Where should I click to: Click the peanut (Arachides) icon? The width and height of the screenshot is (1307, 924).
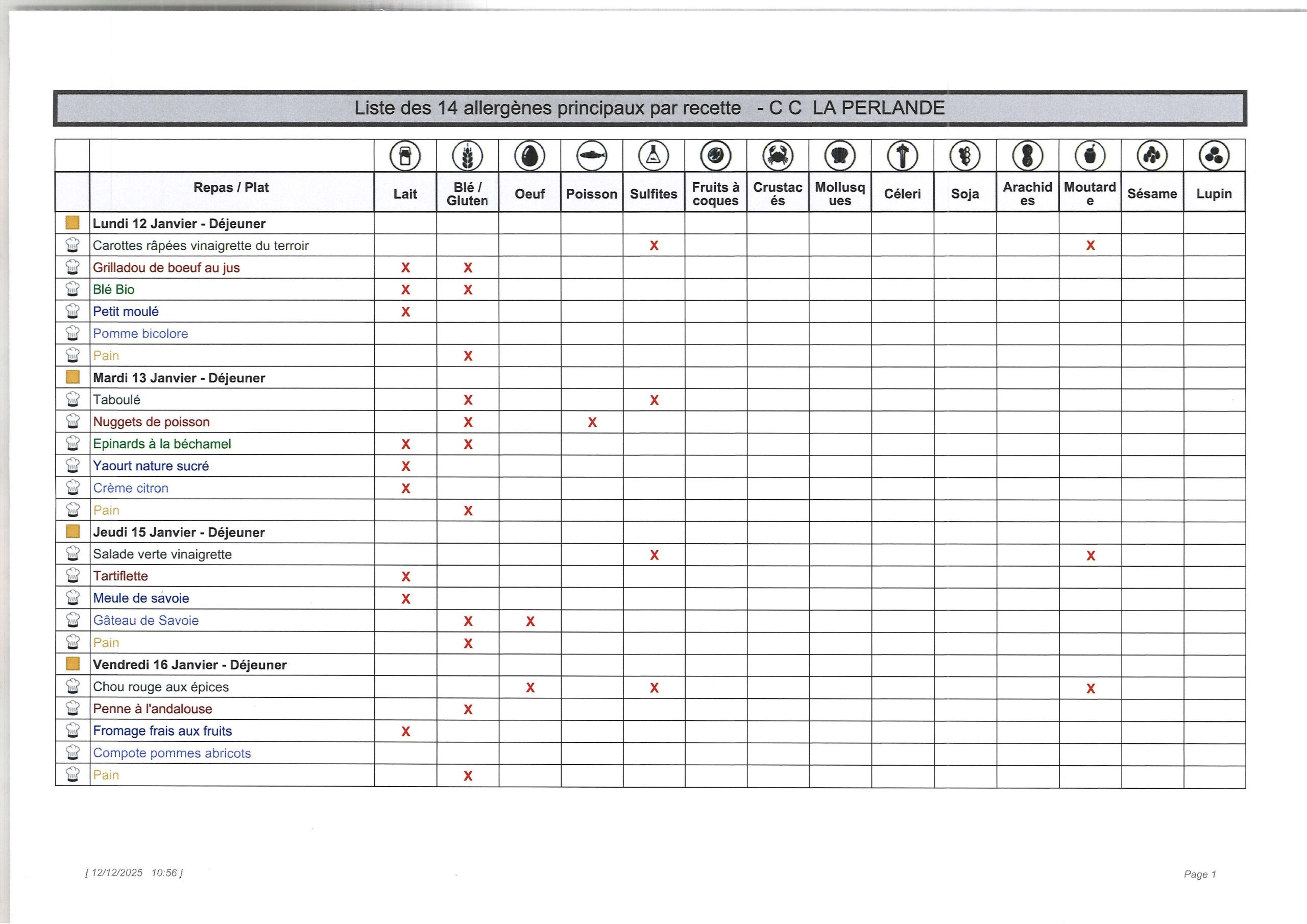point(1028,155)
